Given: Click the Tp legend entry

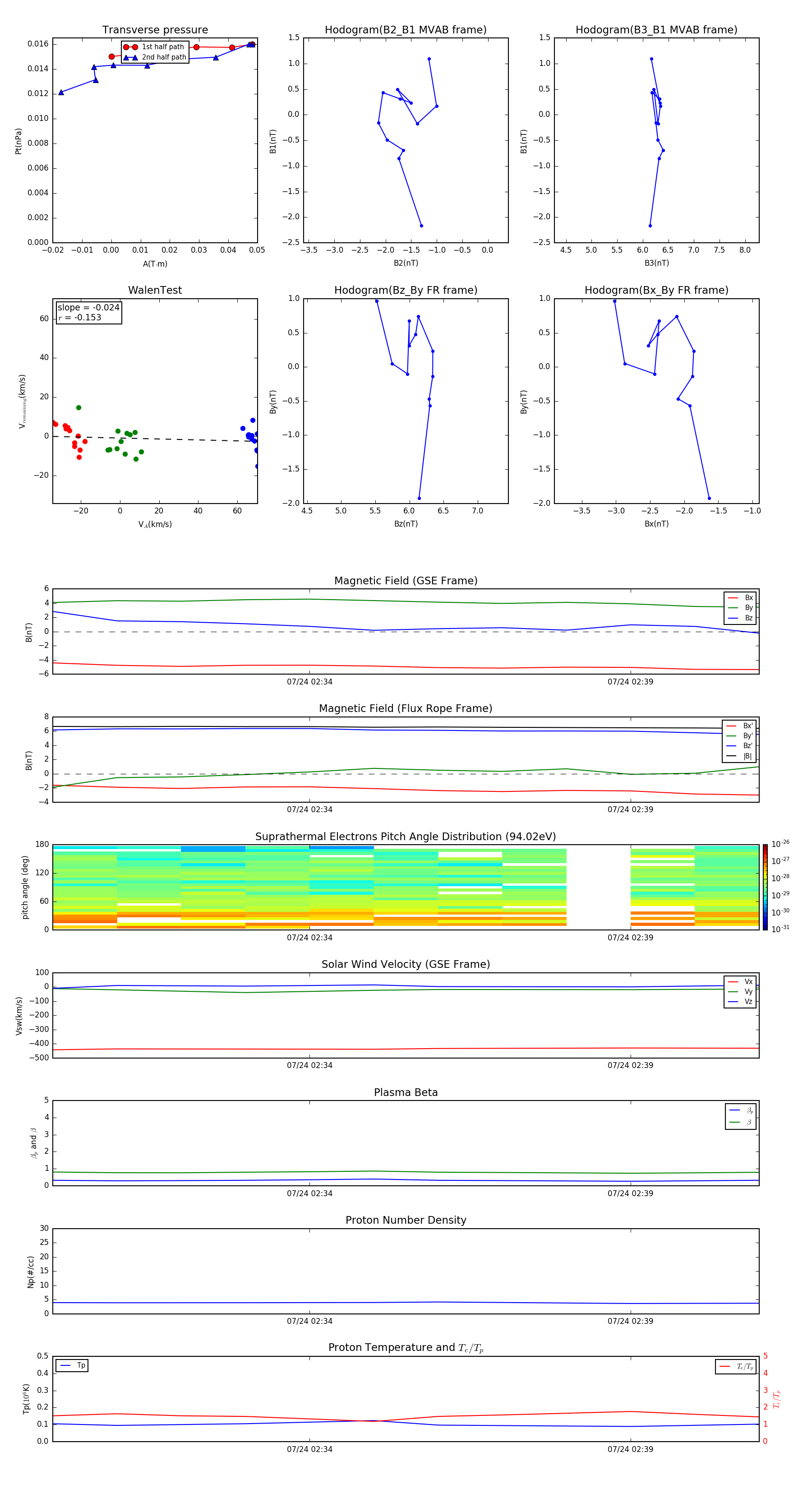Looking at the screenshot, I should click(72, 1366).
